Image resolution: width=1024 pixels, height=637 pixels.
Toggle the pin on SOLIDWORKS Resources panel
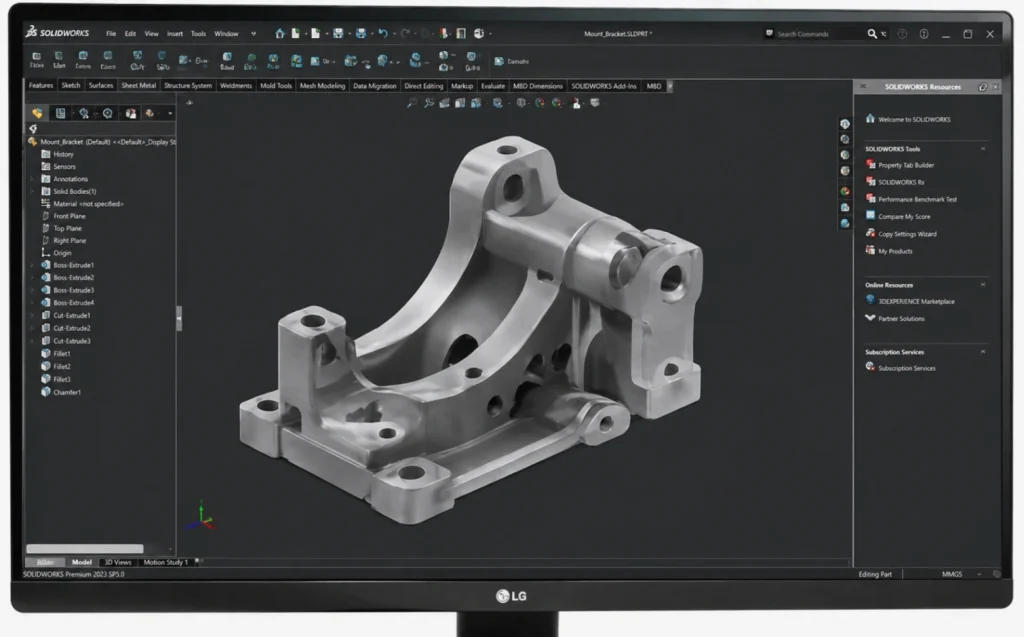[983, 87]
